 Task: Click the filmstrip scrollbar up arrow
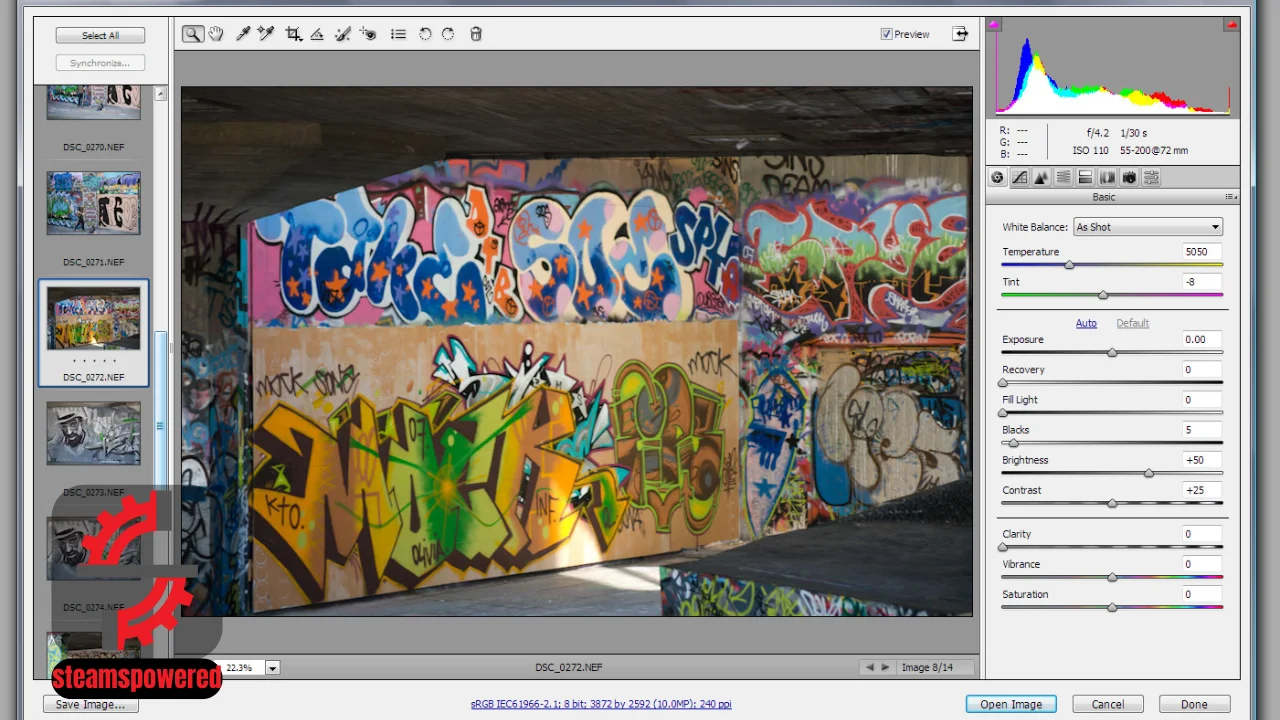(161, 93)
